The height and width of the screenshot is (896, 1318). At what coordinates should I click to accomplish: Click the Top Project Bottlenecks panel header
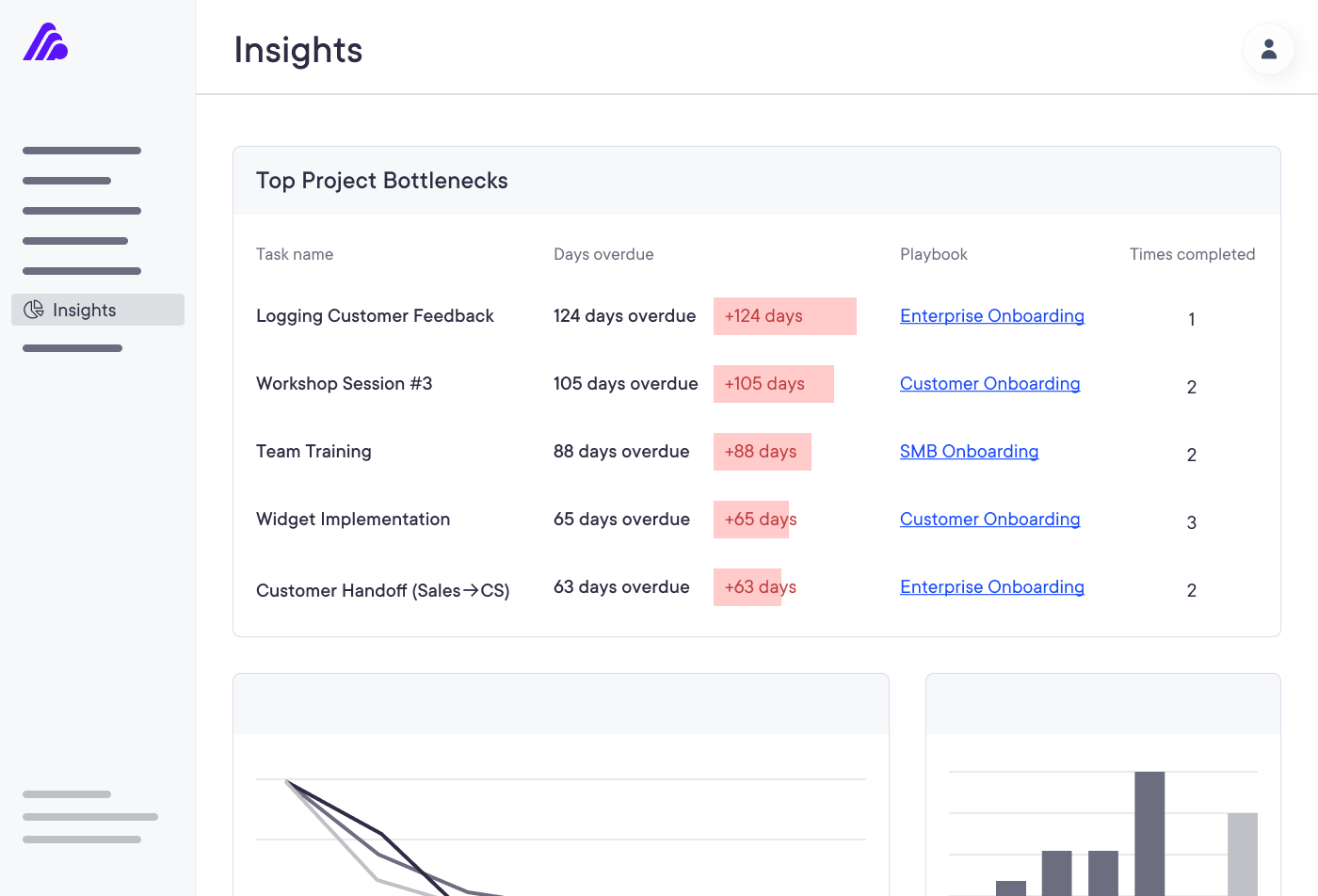[x=382, y=180]
